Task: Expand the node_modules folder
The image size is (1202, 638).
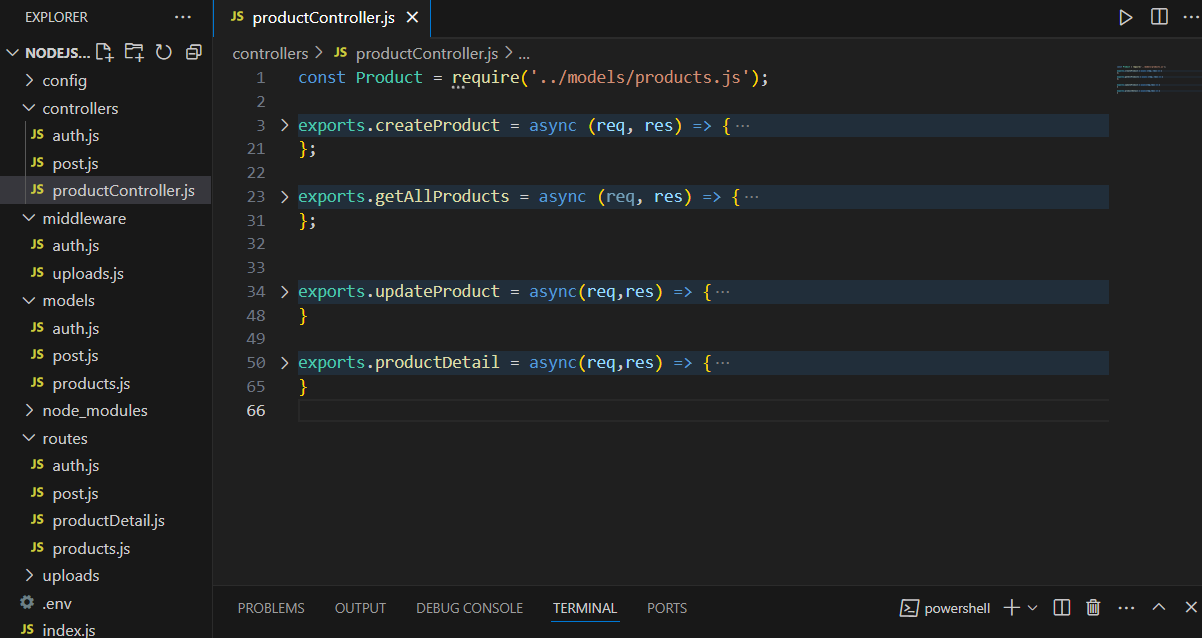Action: tap(94, 410)
